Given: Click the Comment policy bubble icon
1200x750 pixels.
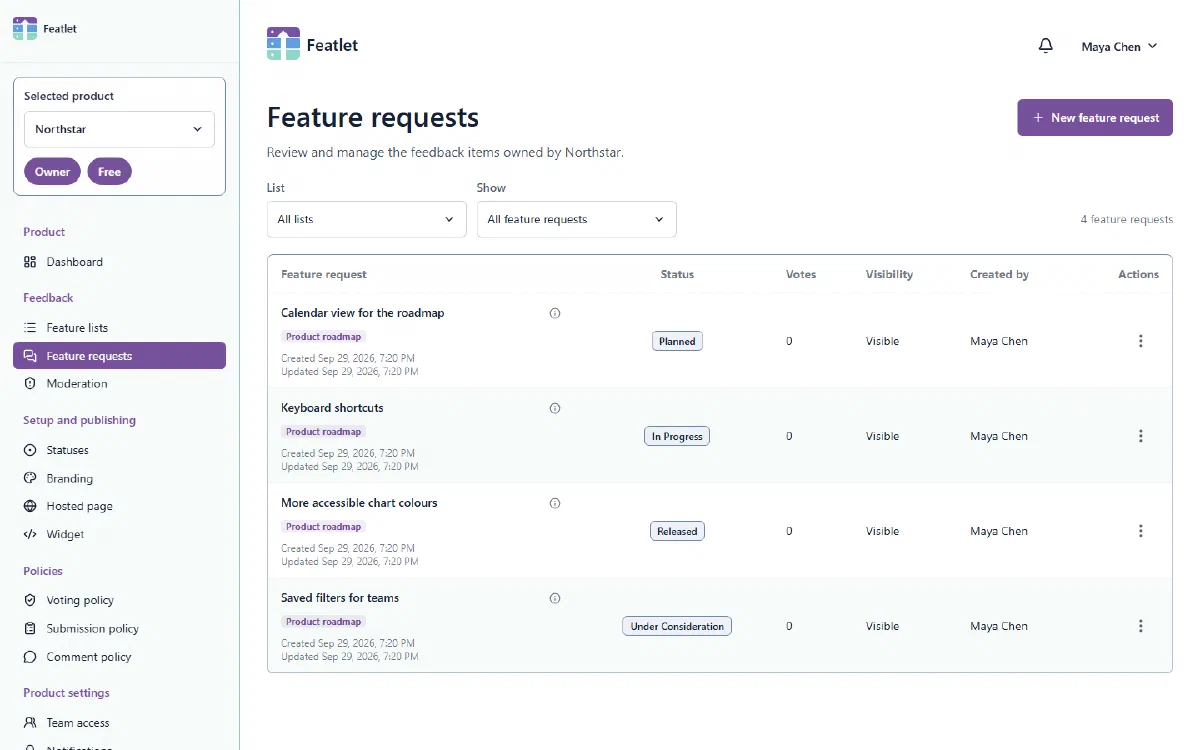Looking at the screenshot, I should tap(30, 657).
